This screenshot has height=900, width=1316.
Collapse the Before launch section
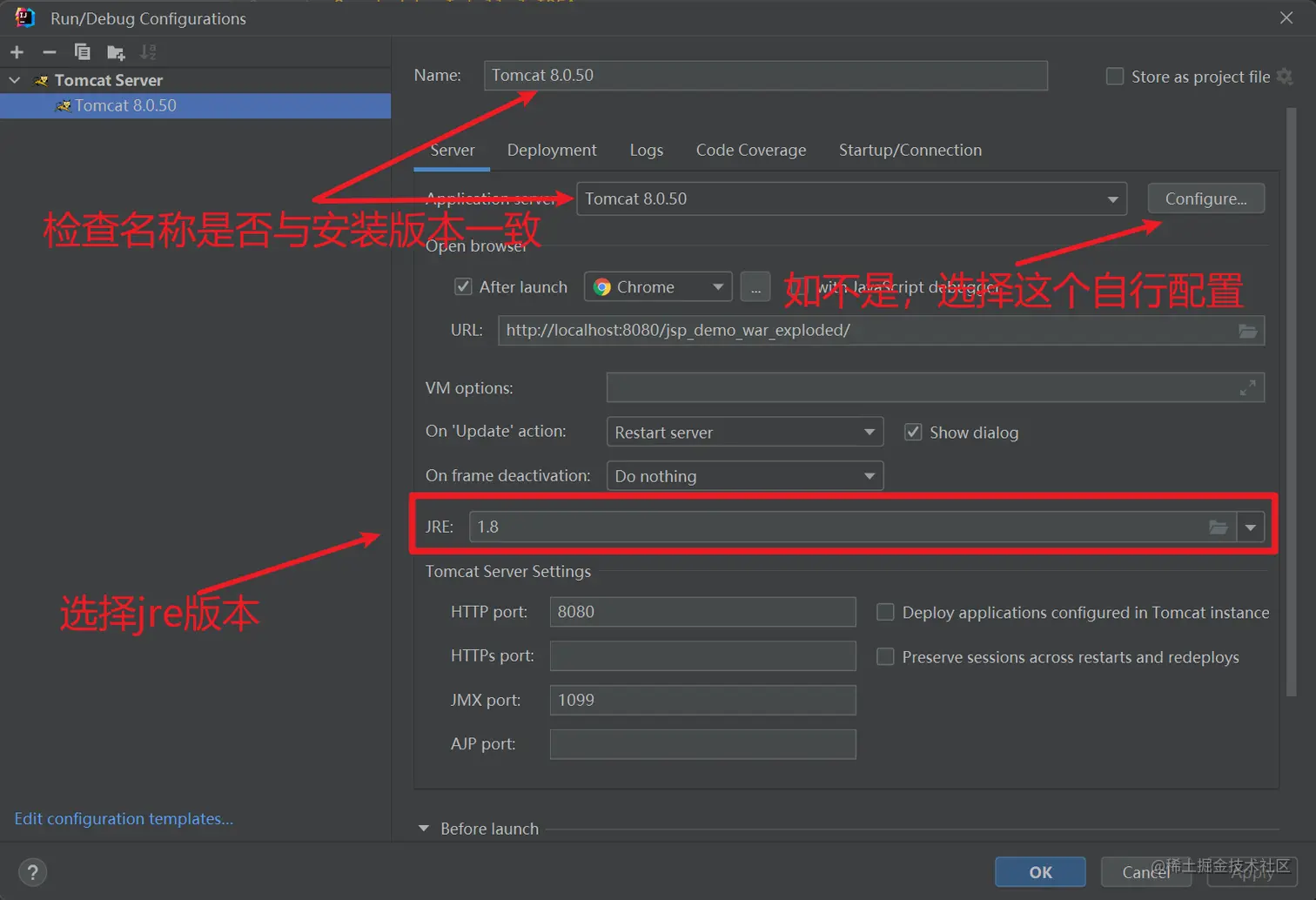(424, 829)
